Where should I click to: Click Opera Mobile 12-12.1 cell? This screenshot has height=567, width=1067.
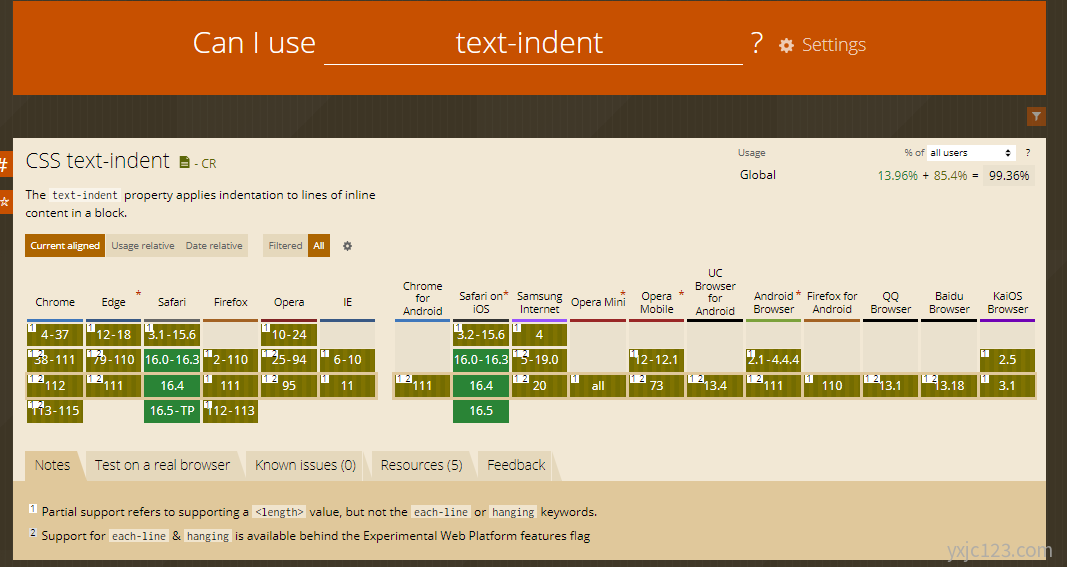(x=657, y=360)
